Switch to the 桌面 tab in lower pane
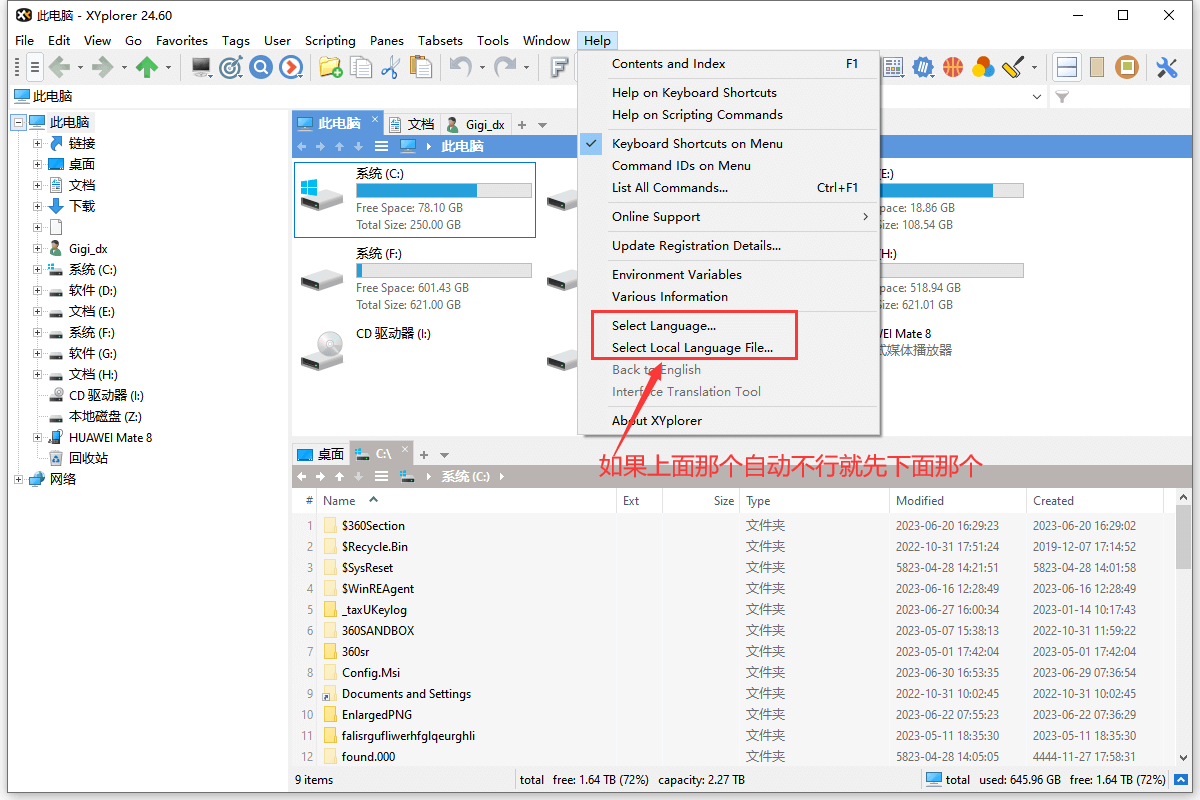1200x800 pixels. tap(320, 454)
